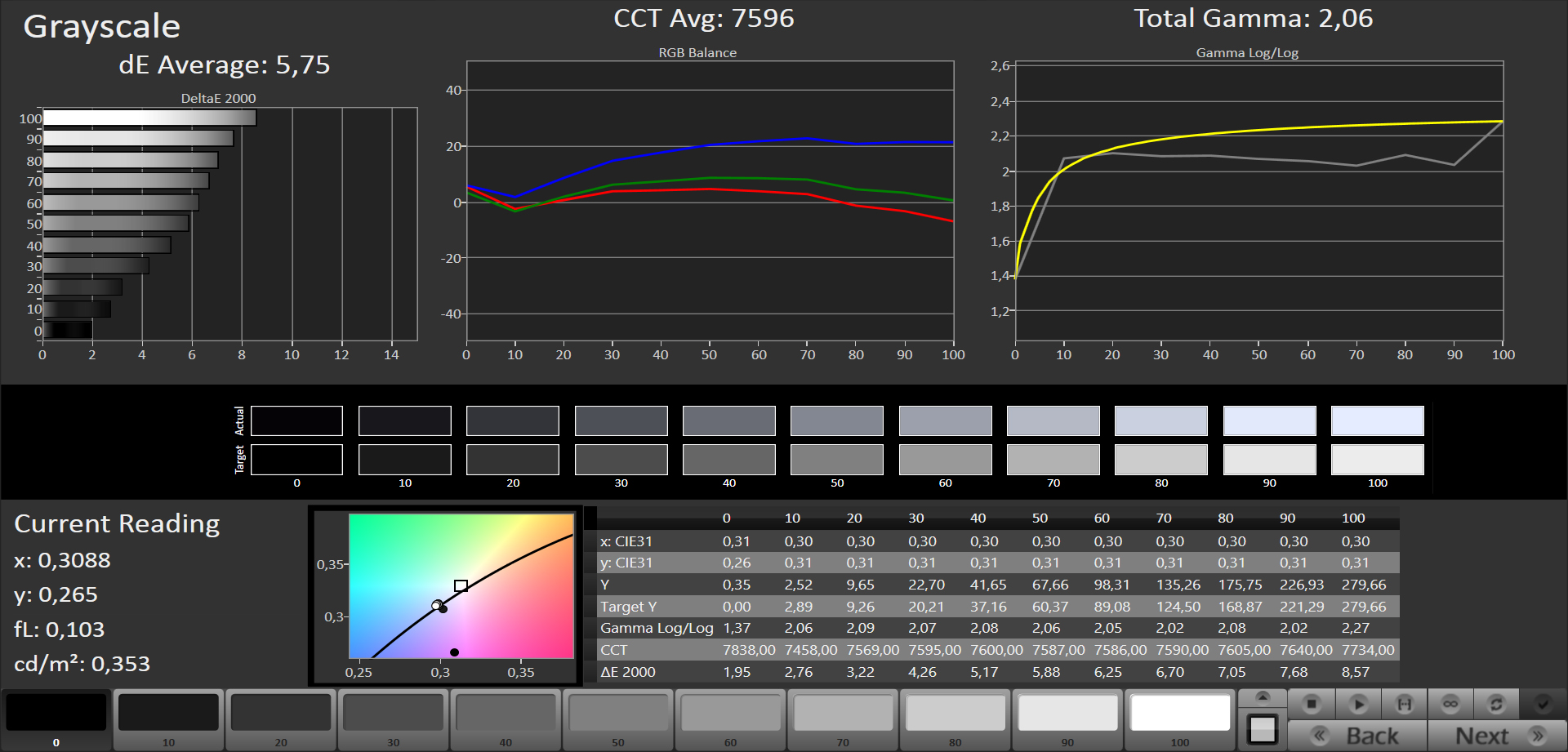Click the white square pattern window icon
The image size is (1568, 752).
1263,729
